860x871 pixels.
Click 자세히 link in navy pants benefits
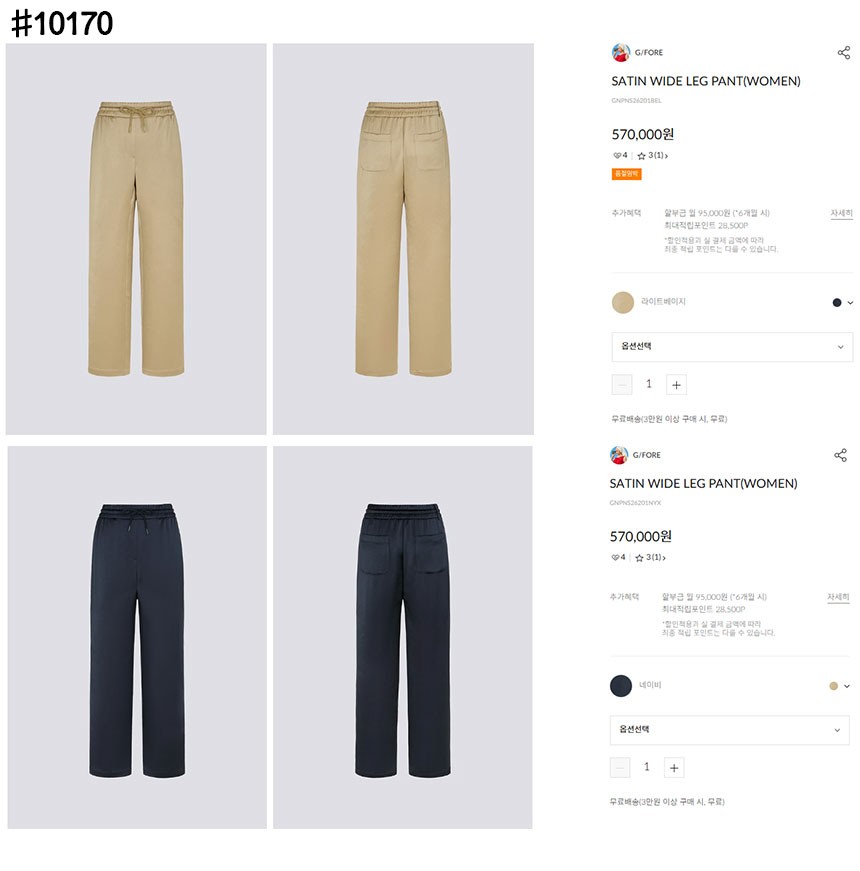click(x=838, y=597)
